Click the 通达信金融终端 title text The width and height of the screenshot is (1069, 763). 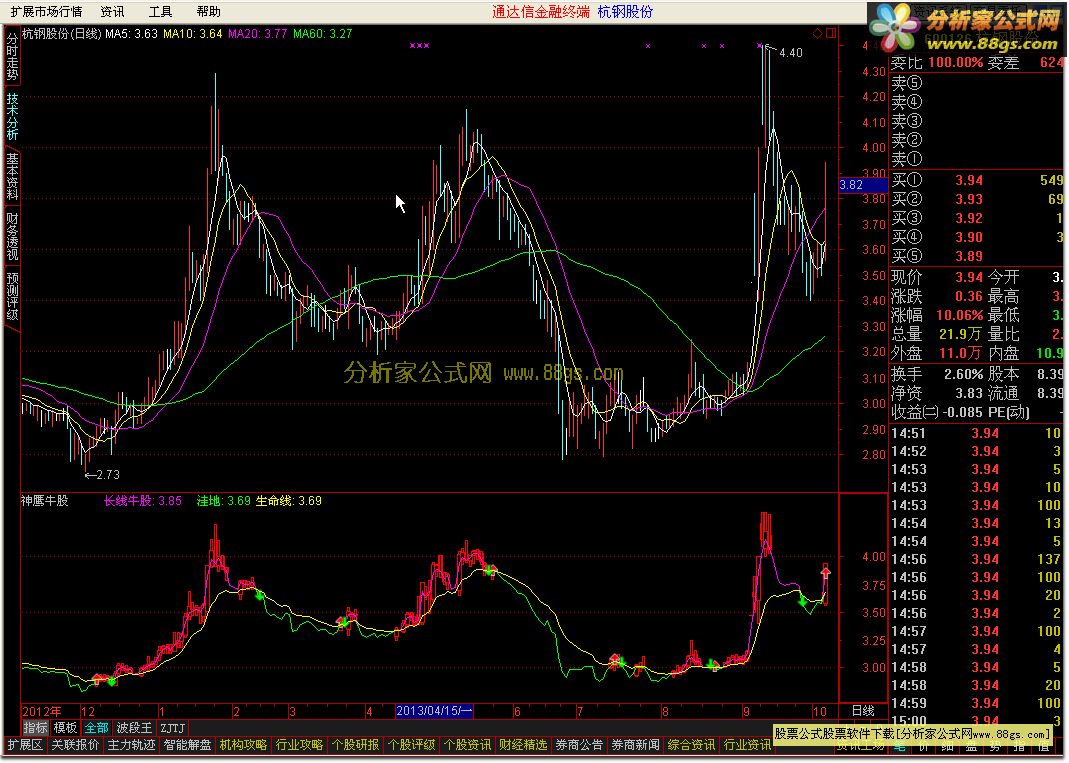click(541, 12)
